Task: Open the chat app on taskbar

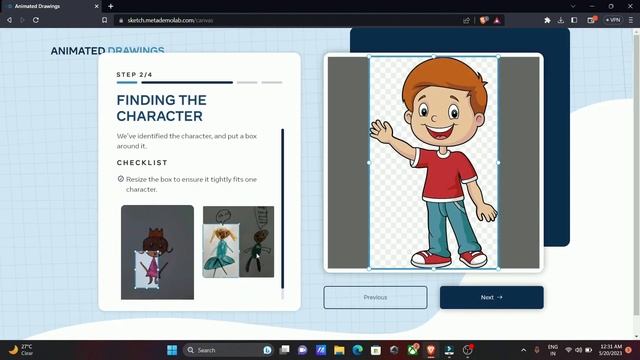Action: (302, 350)
